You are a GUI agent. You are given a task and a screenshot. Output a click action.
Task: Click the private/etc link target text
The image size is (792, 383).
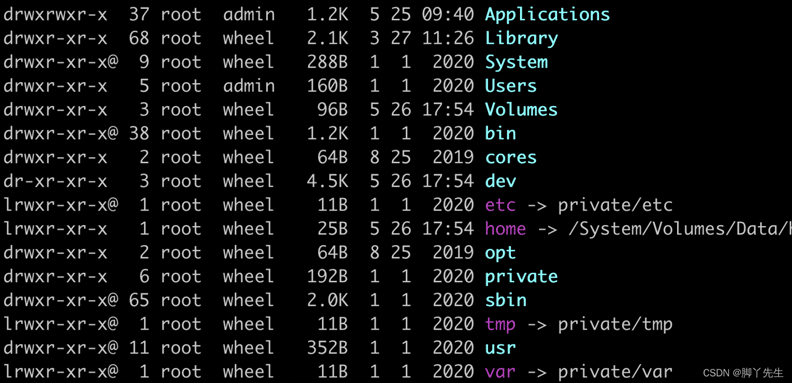coord(615,205)
